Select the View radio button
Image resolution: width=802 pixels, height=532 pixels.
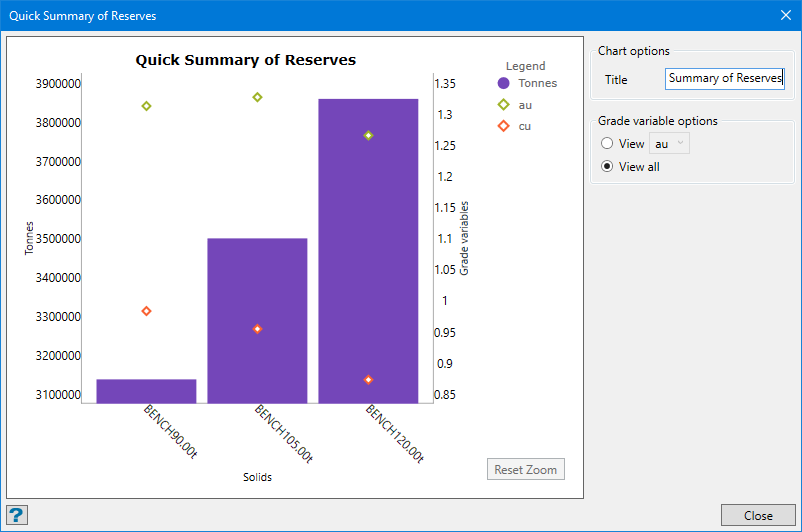(x=607, y=144)
